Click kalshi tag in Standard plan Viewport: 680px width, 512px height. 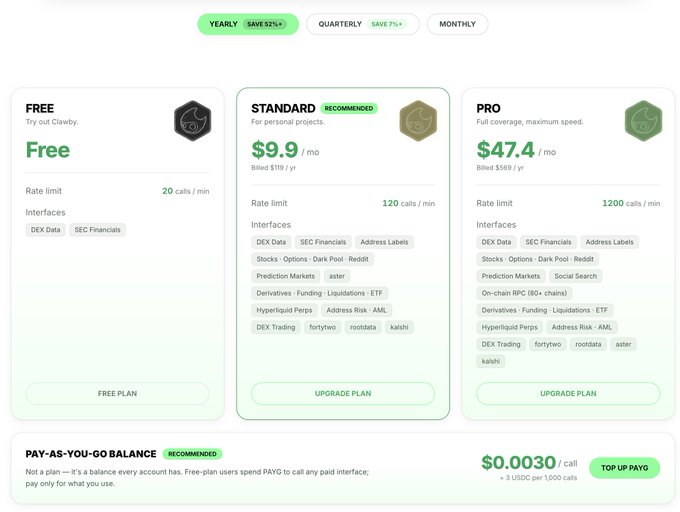[x=399, y=327]
